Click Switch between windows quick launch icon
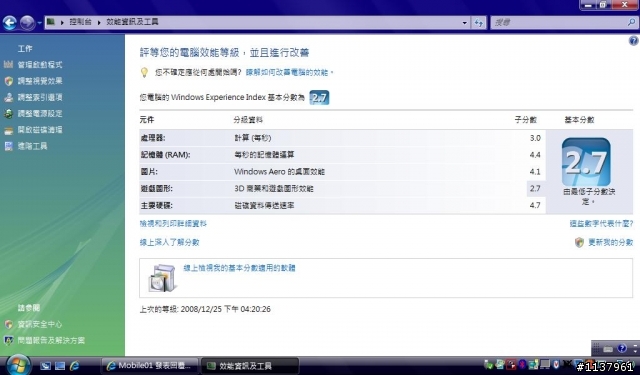 [x=60, y=366]
